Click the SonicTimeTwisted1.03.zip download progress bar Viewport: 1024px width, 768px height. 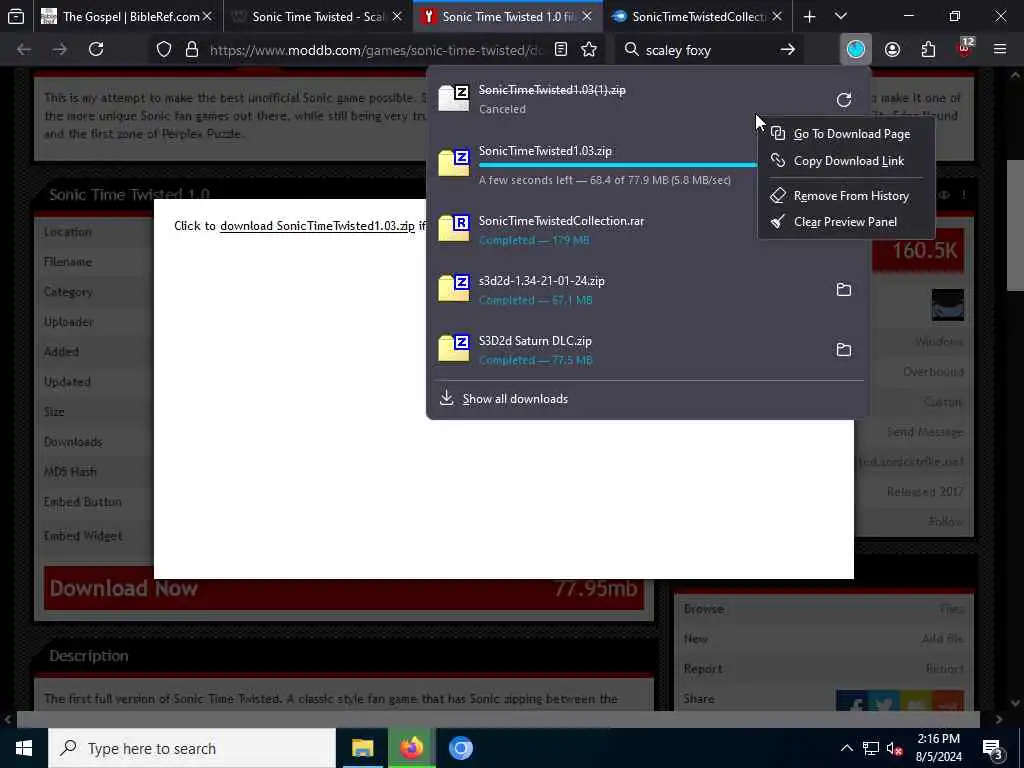click(x=618, y=165)
